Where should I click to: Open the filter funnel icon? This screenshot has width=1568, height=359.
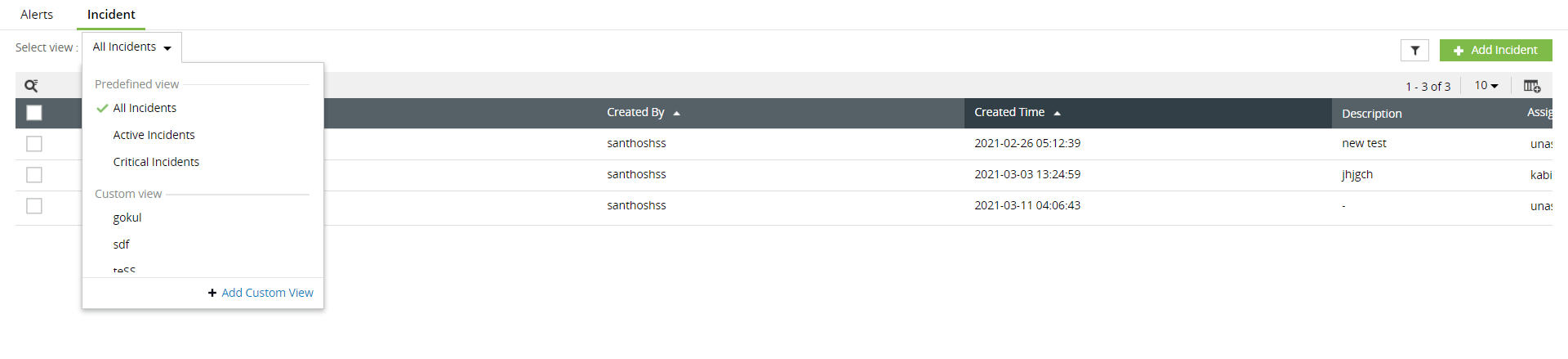pyautogui.click(x=1414, y=51)
